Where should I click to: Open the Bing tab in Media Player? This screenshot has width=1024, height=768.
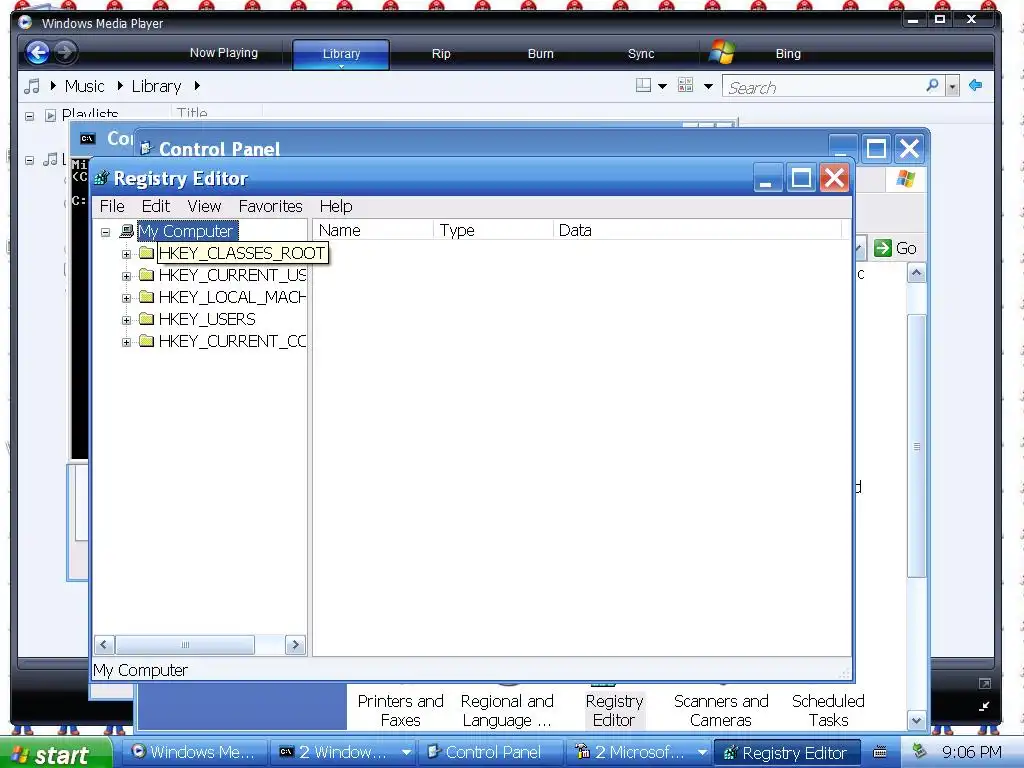click(x=788, y=54)
